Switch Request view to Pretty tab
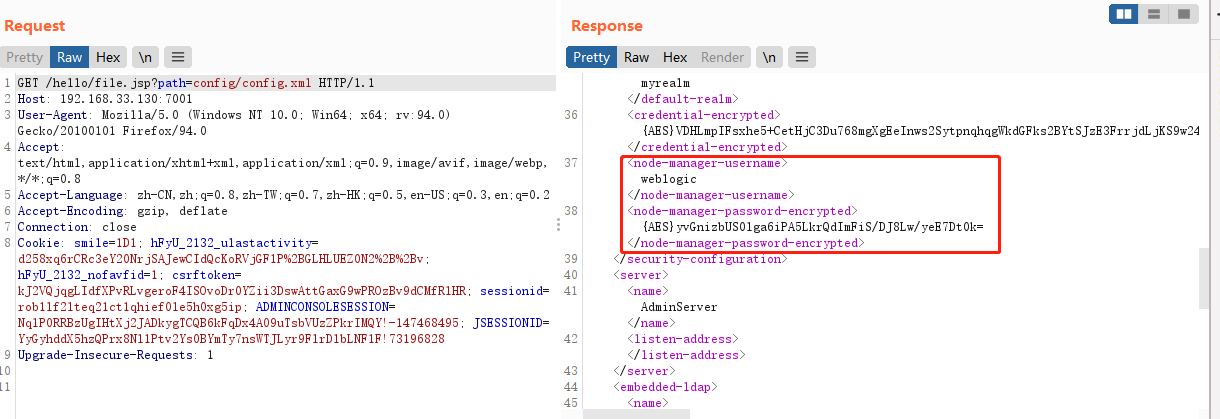Image resolution: width=1220 pixels, height=419 pixels. point(25,57)
